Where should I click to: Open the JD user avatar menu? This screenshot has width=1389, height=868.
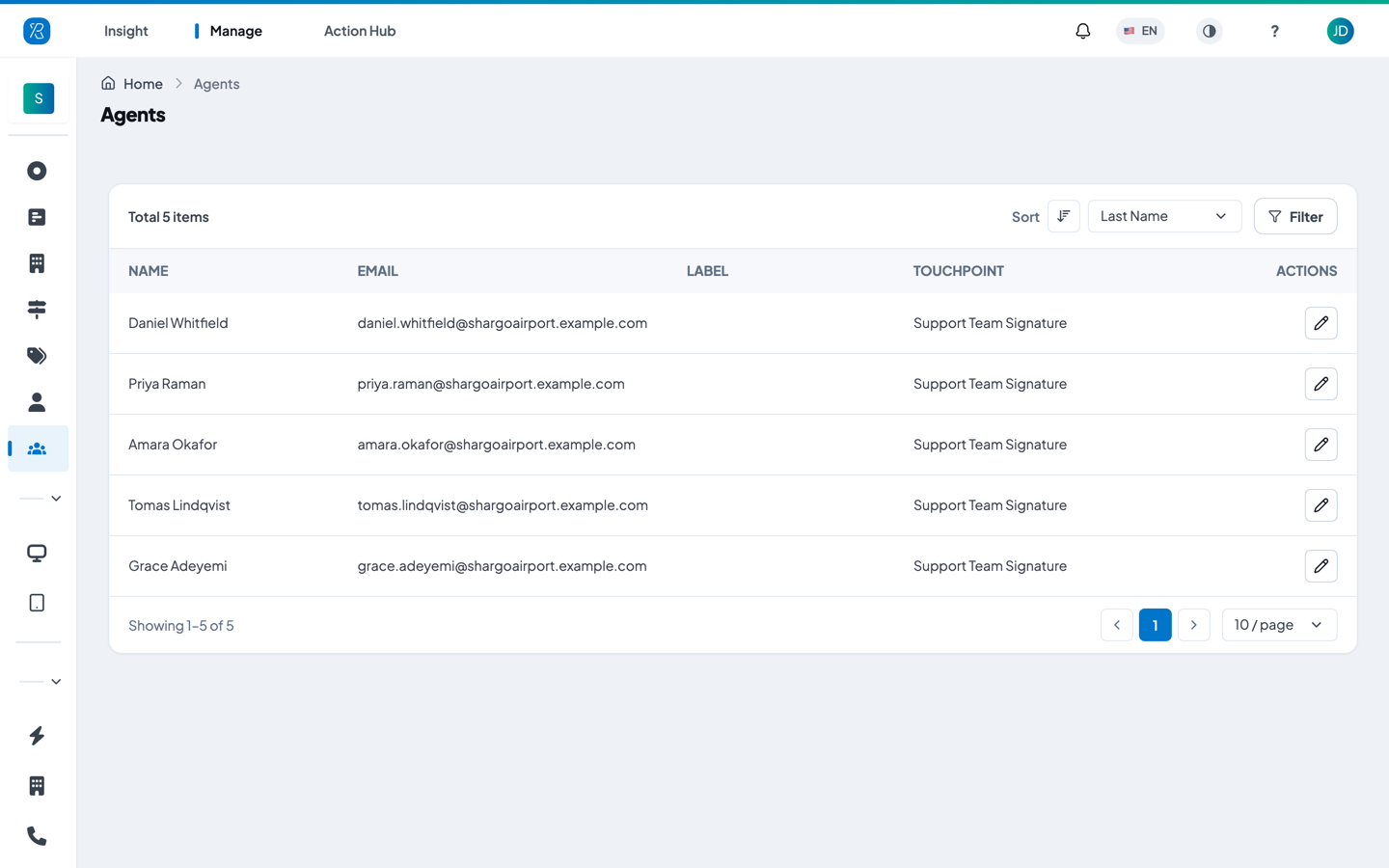(1340, 31)
